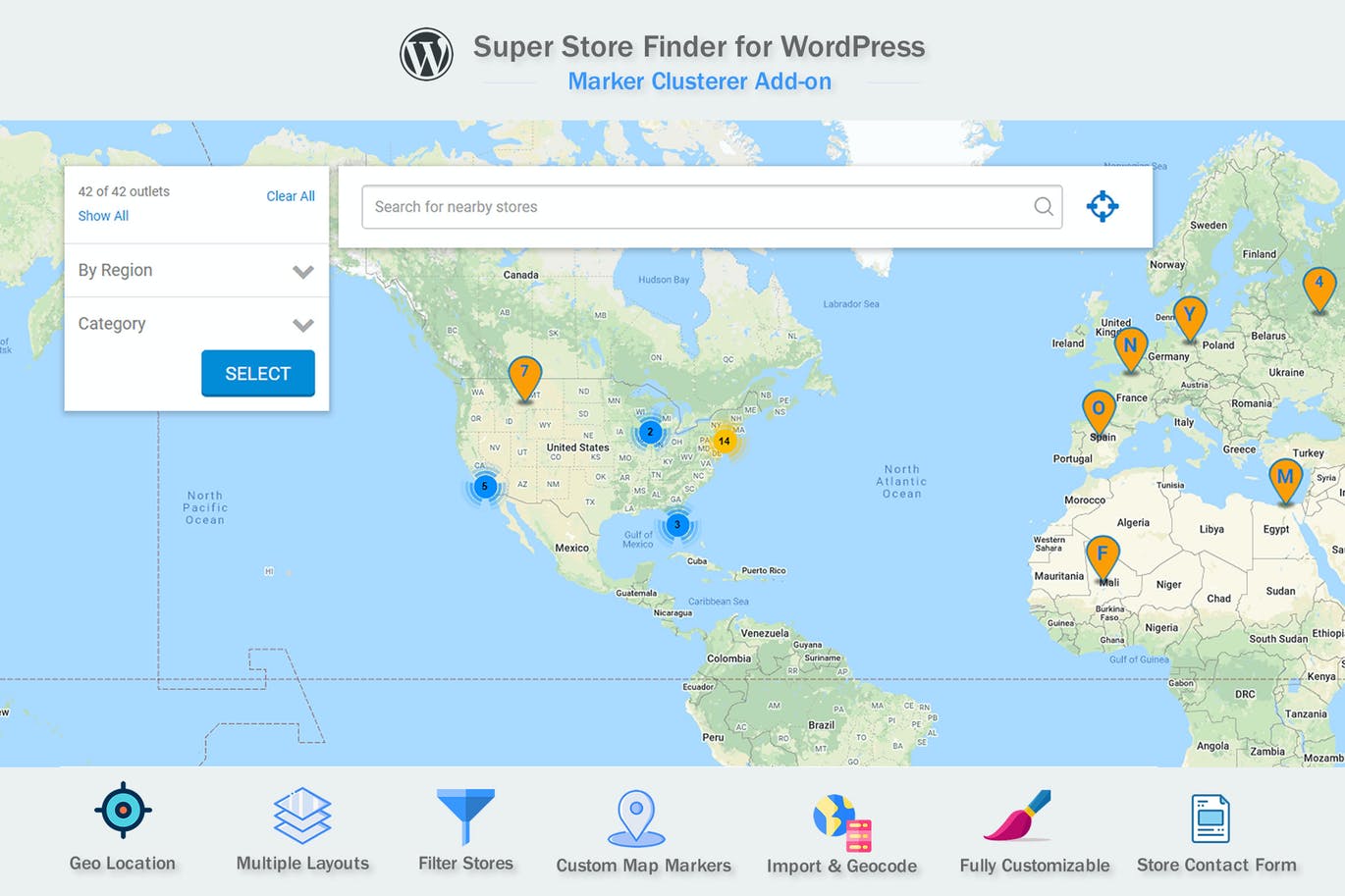The image size is (1345, 896).
Task: Select orange map marker 7 in USA
Action: [525, 379]
